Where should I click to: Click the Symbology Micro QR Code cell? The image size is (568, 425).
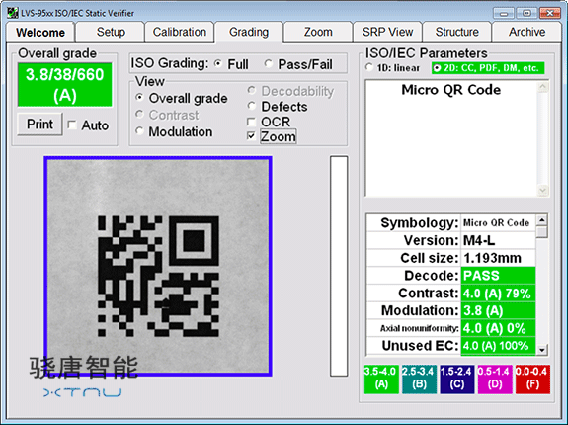498,222
